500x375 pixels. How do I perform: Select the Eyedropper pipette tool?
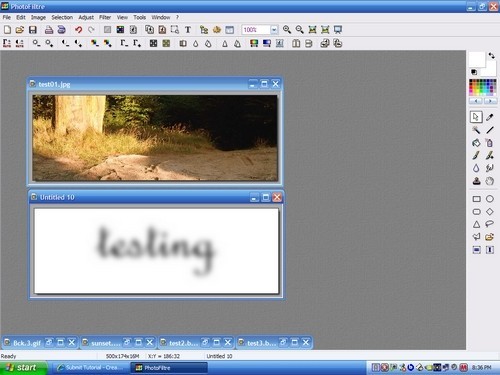point(490,117)
